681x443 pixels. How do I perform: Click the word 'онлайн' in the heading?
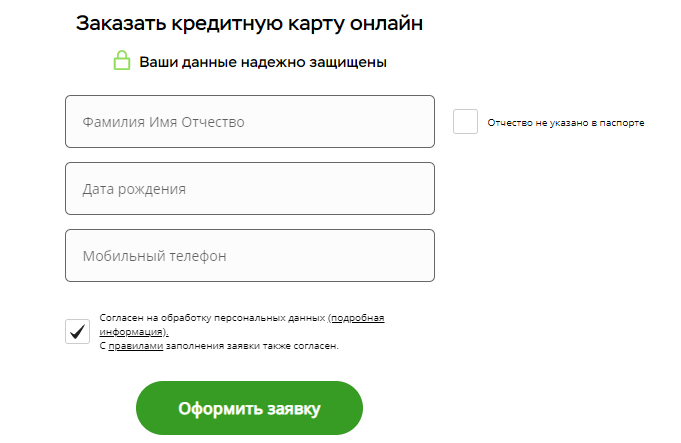(x=386, y=24)
